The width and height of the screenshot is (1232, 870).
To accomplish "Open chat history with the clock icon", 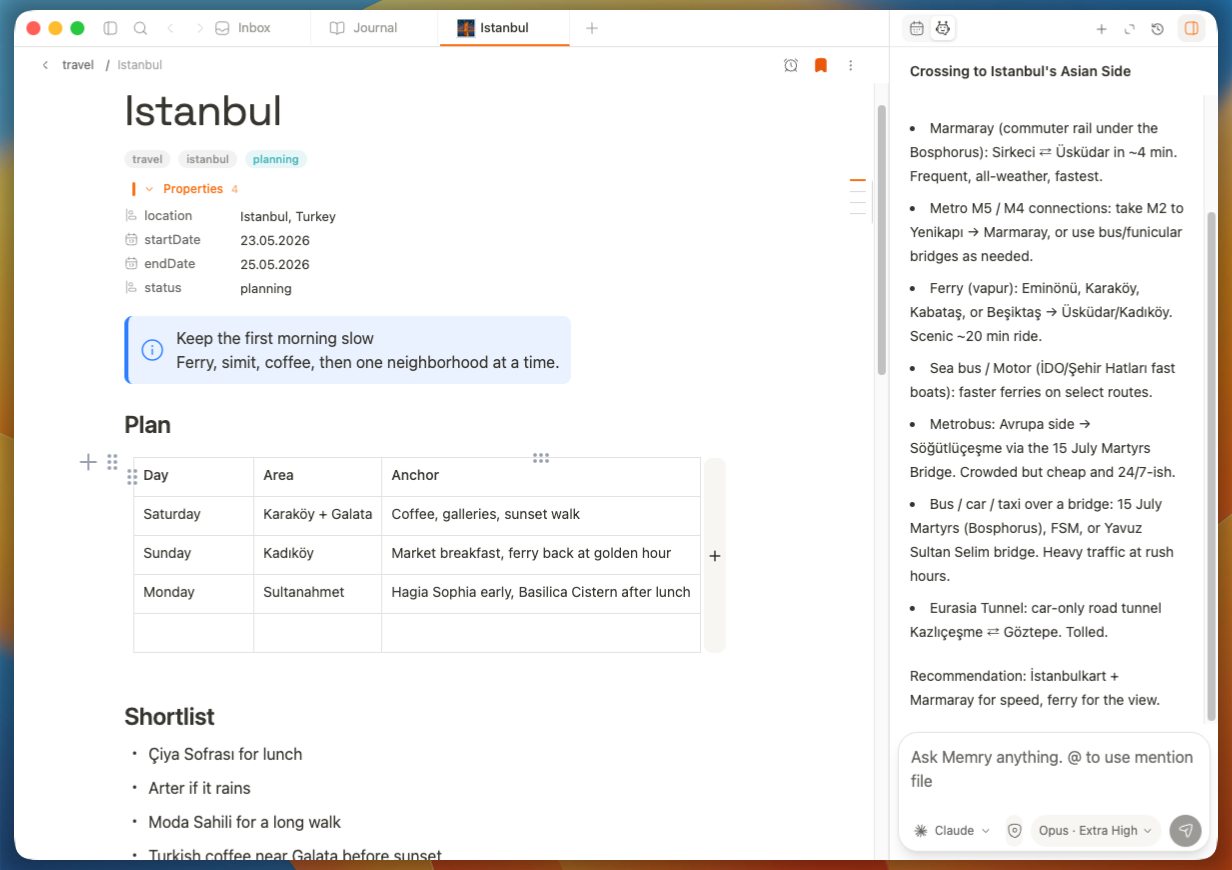I will 1158,29.
